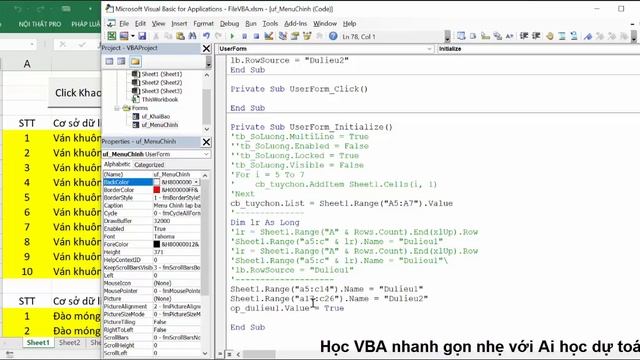This screenshot has height=360, width=640.
Task: Open the Insert menu
Action: pos(179,24)
